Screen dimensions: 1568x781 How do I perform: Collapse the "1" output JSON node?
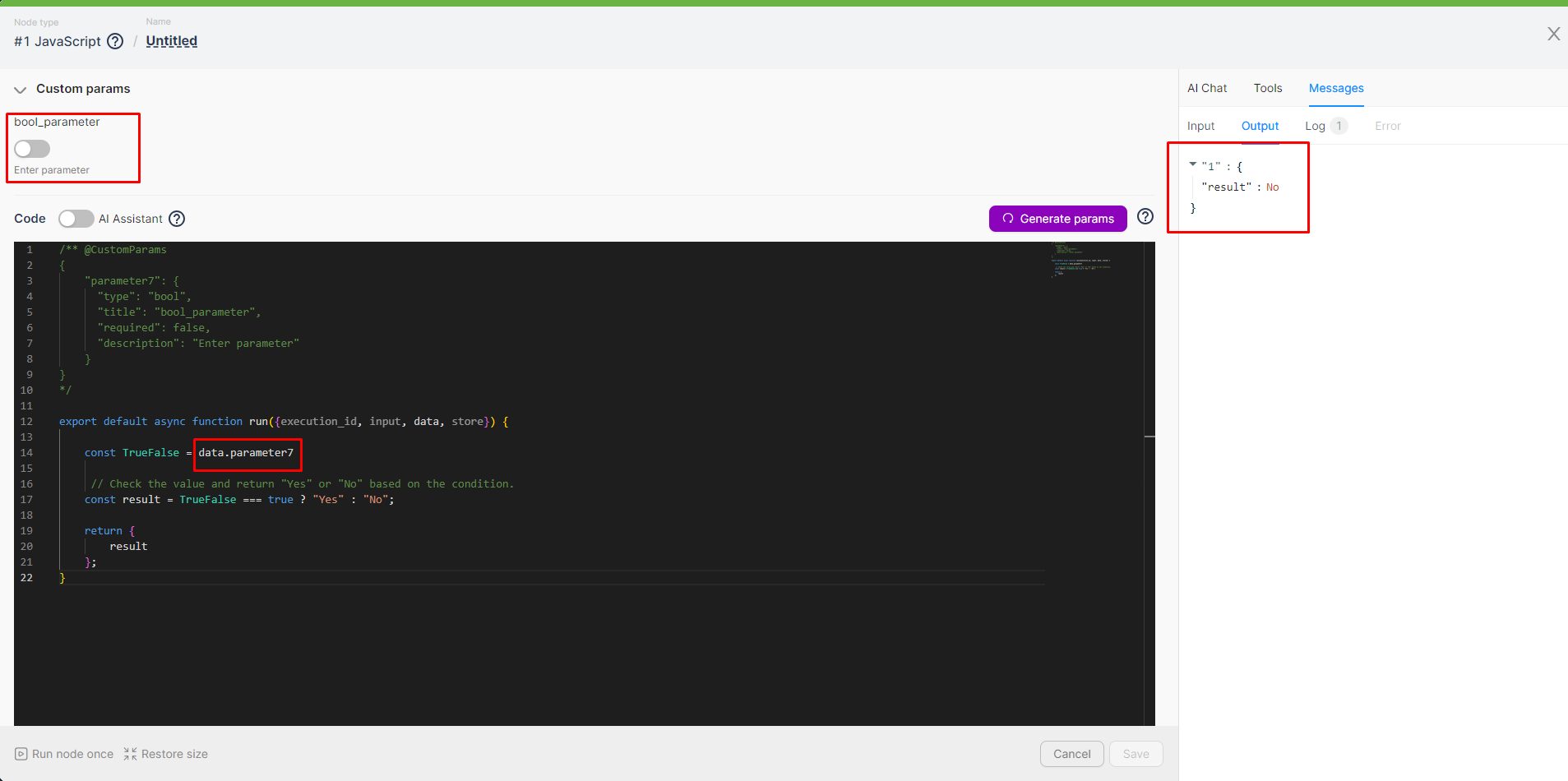point(1192,164)
